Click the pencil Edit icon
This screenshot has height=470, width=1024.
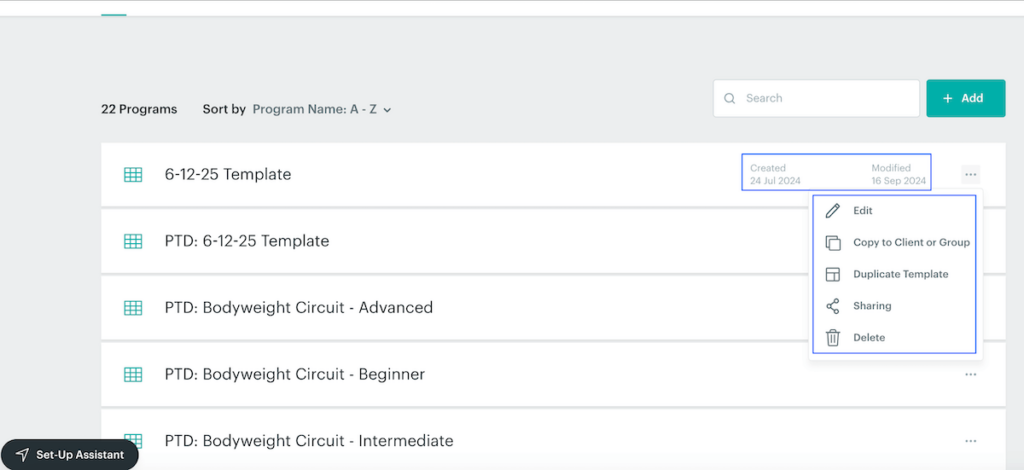coord(833,211)
